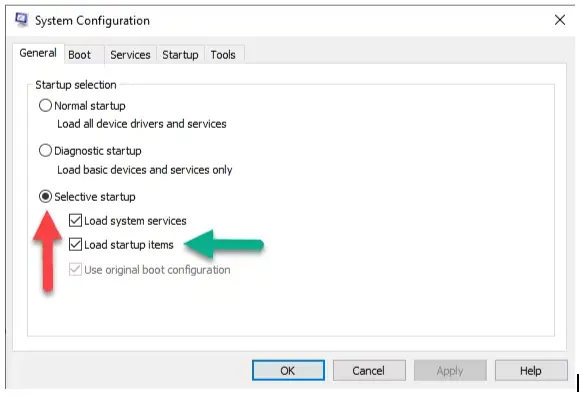
Task: Open Help for System Configuration
Action: [x=531, y=370]
